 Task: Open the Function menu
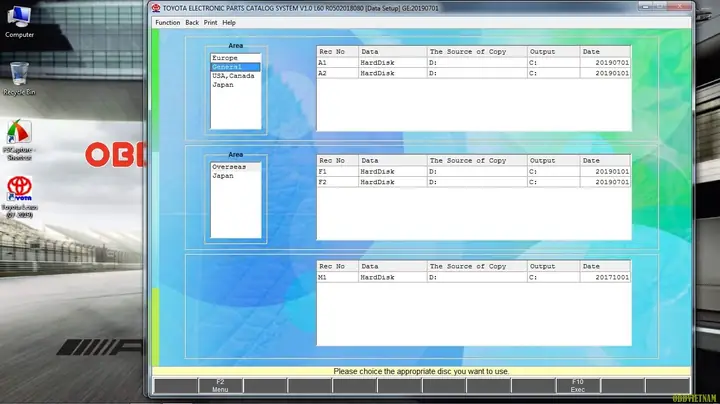[168, 22]
